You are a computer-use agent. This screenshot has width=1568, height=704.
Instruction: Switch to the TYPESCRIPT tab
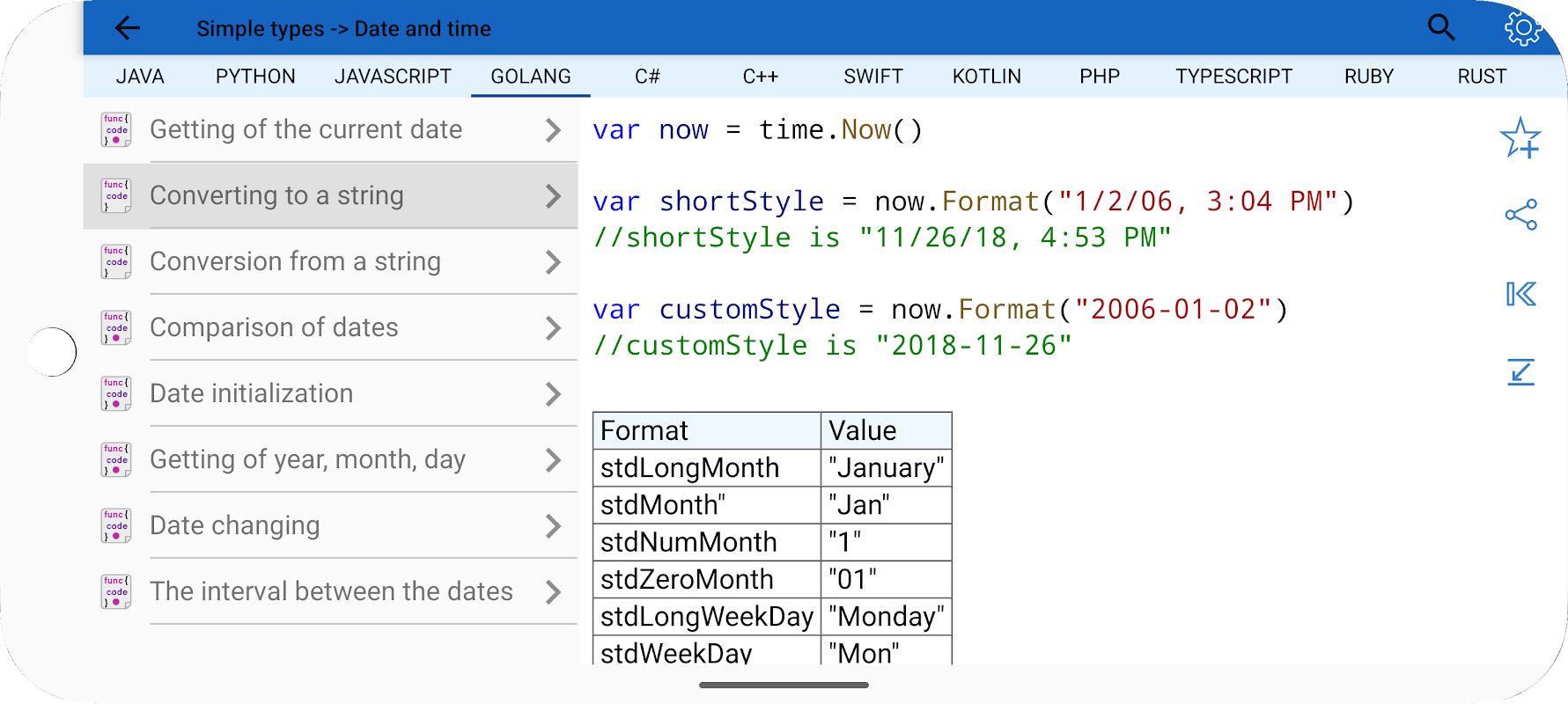click(x=1233, y=77)
